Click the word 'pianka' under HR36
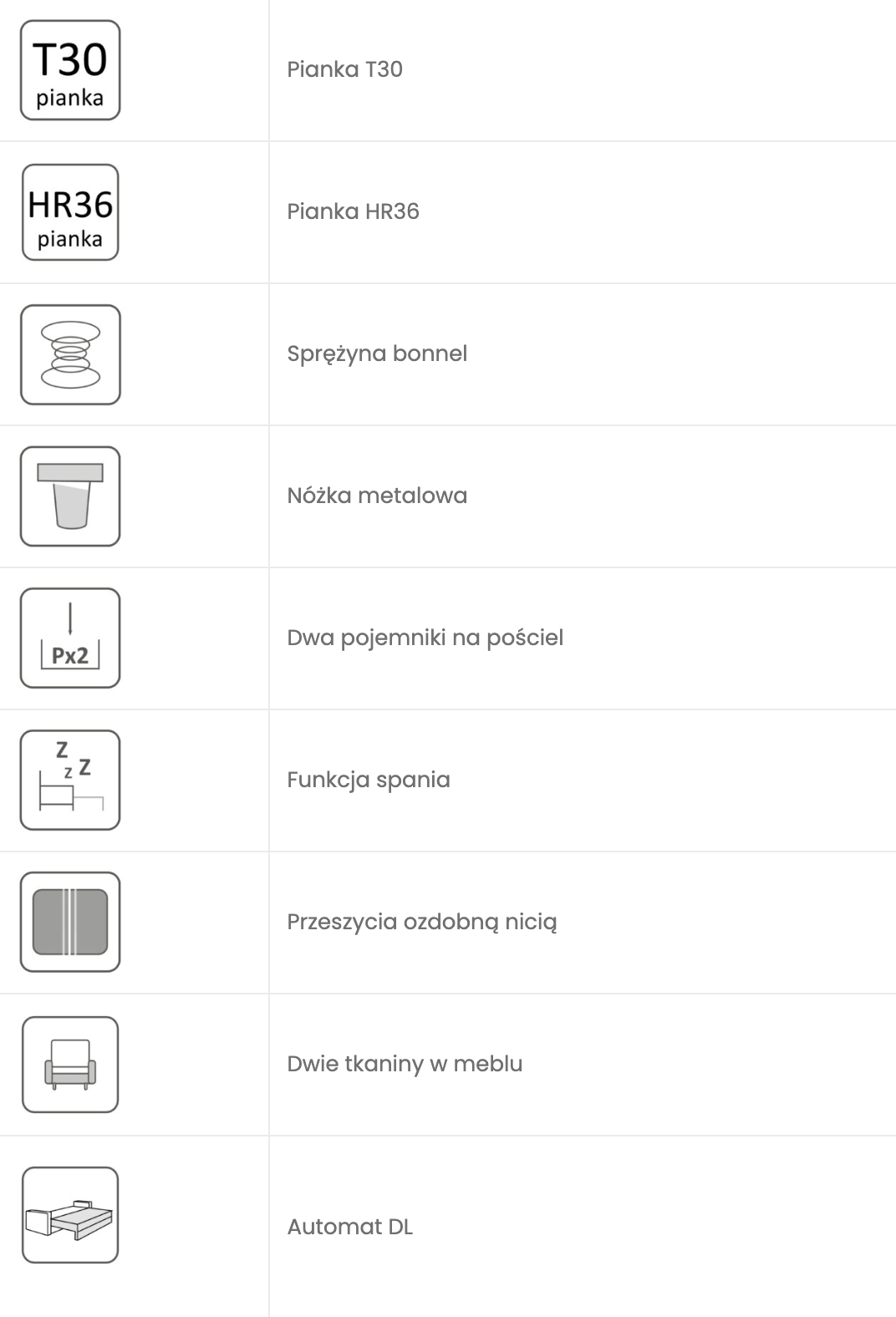896x1317 pixels. pyautogui.click(x=70, y=240)
